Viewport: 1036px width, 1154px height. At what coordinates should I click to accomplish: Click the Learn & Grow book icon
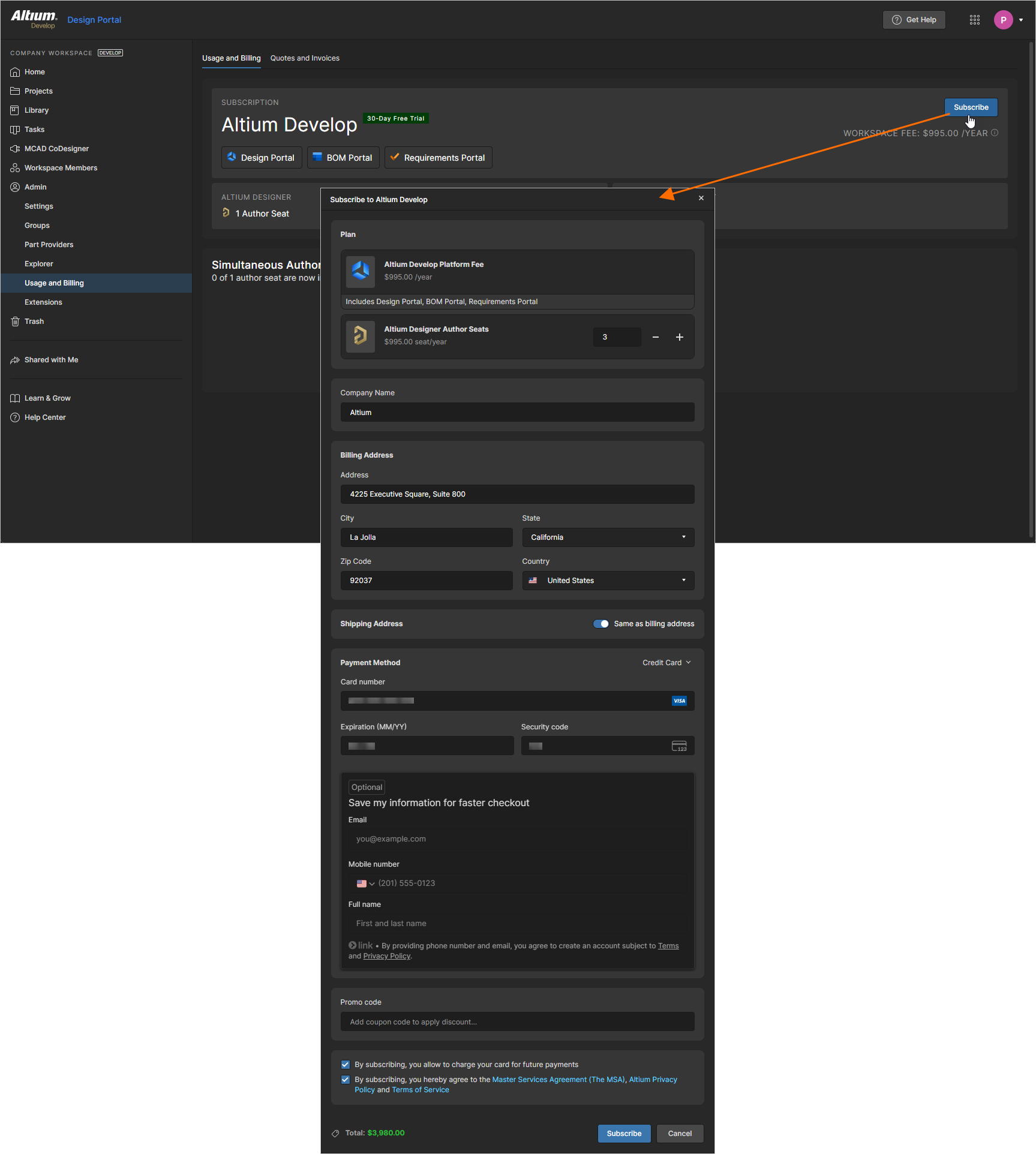[15, 398]
